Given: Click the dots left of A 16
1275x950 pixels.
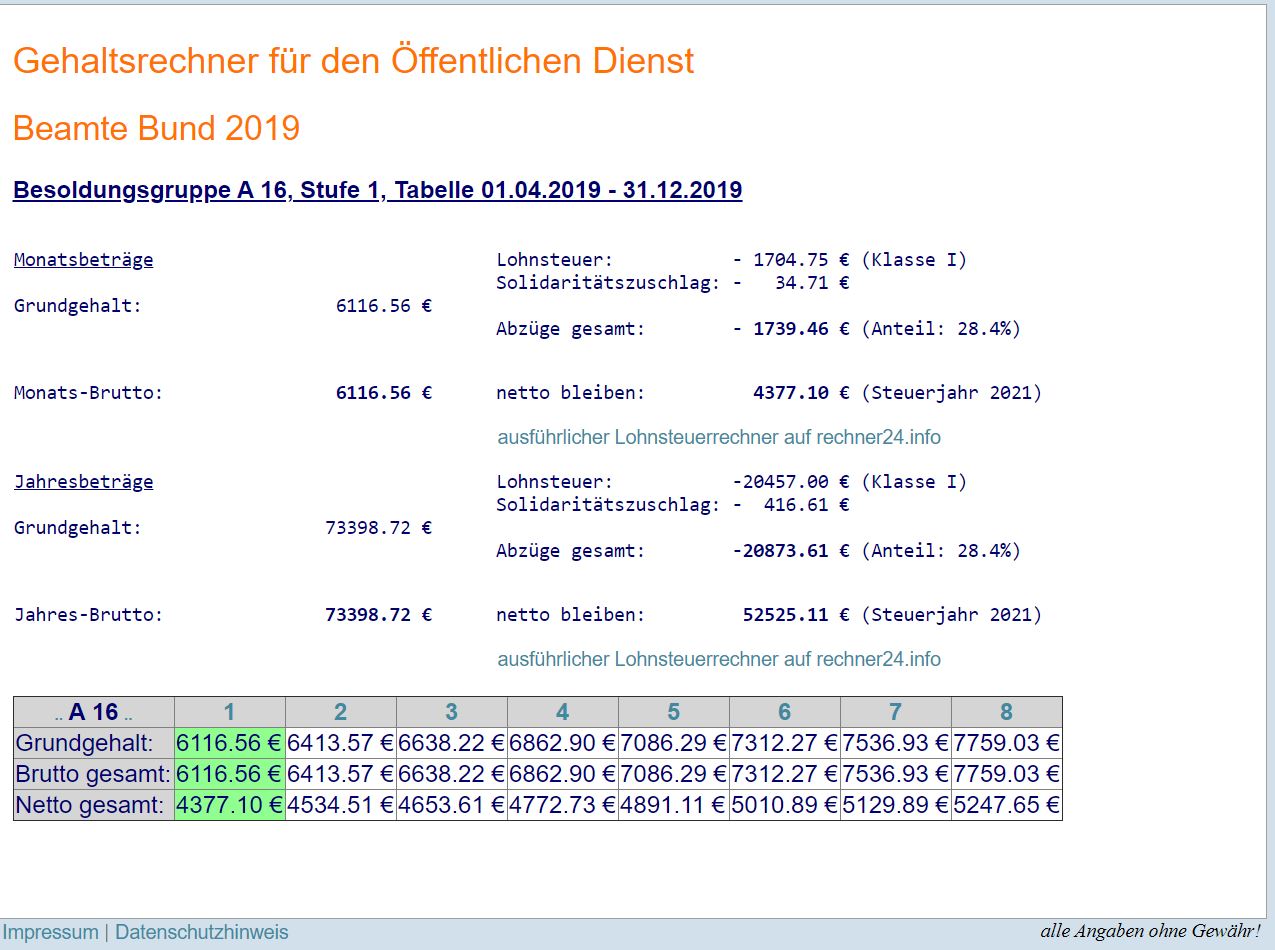Looking at the screenshot, I should [59, 715].
